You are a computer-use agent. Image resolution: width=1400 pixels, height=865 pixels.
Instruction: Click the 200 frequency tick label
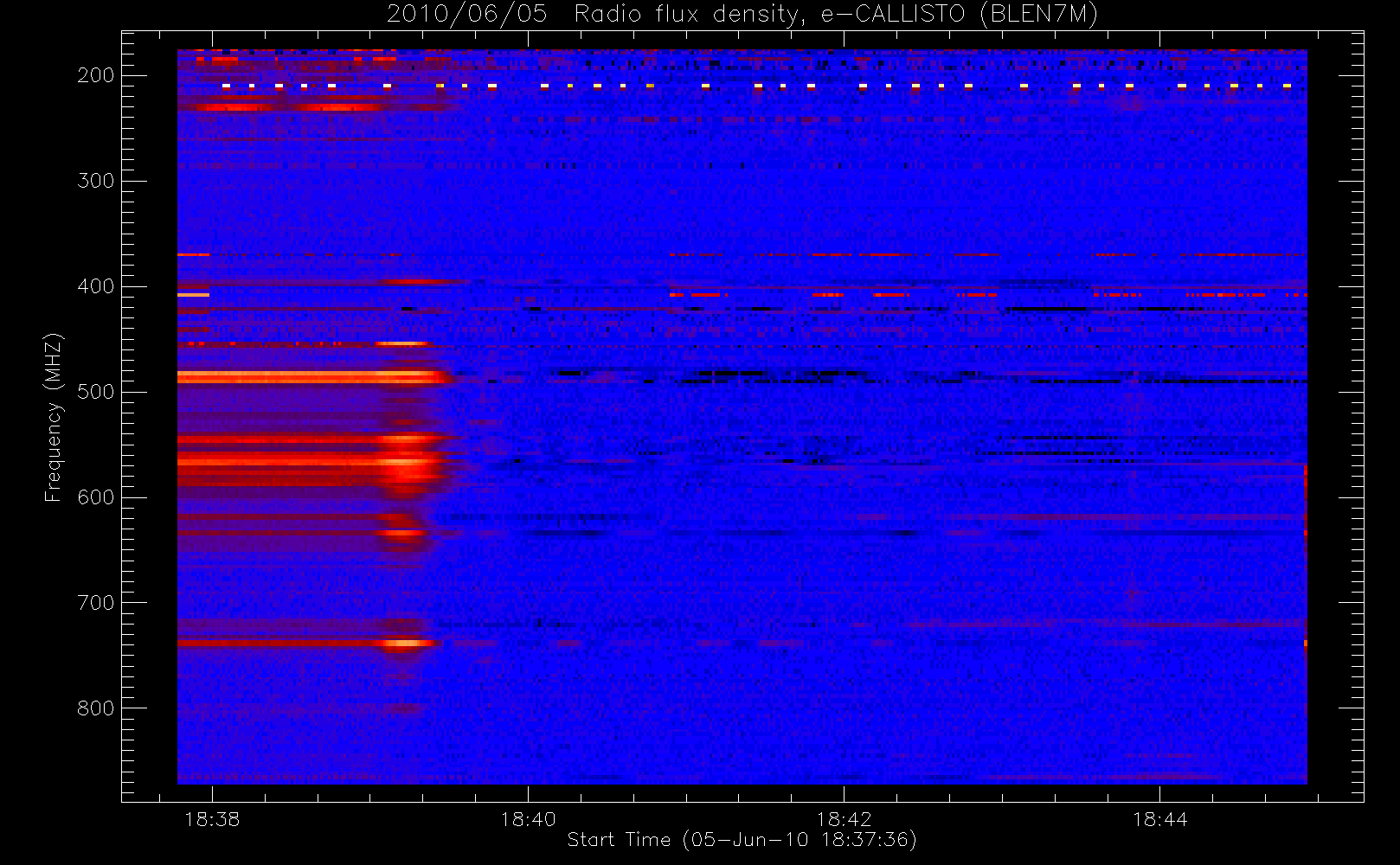pos(96,75)
